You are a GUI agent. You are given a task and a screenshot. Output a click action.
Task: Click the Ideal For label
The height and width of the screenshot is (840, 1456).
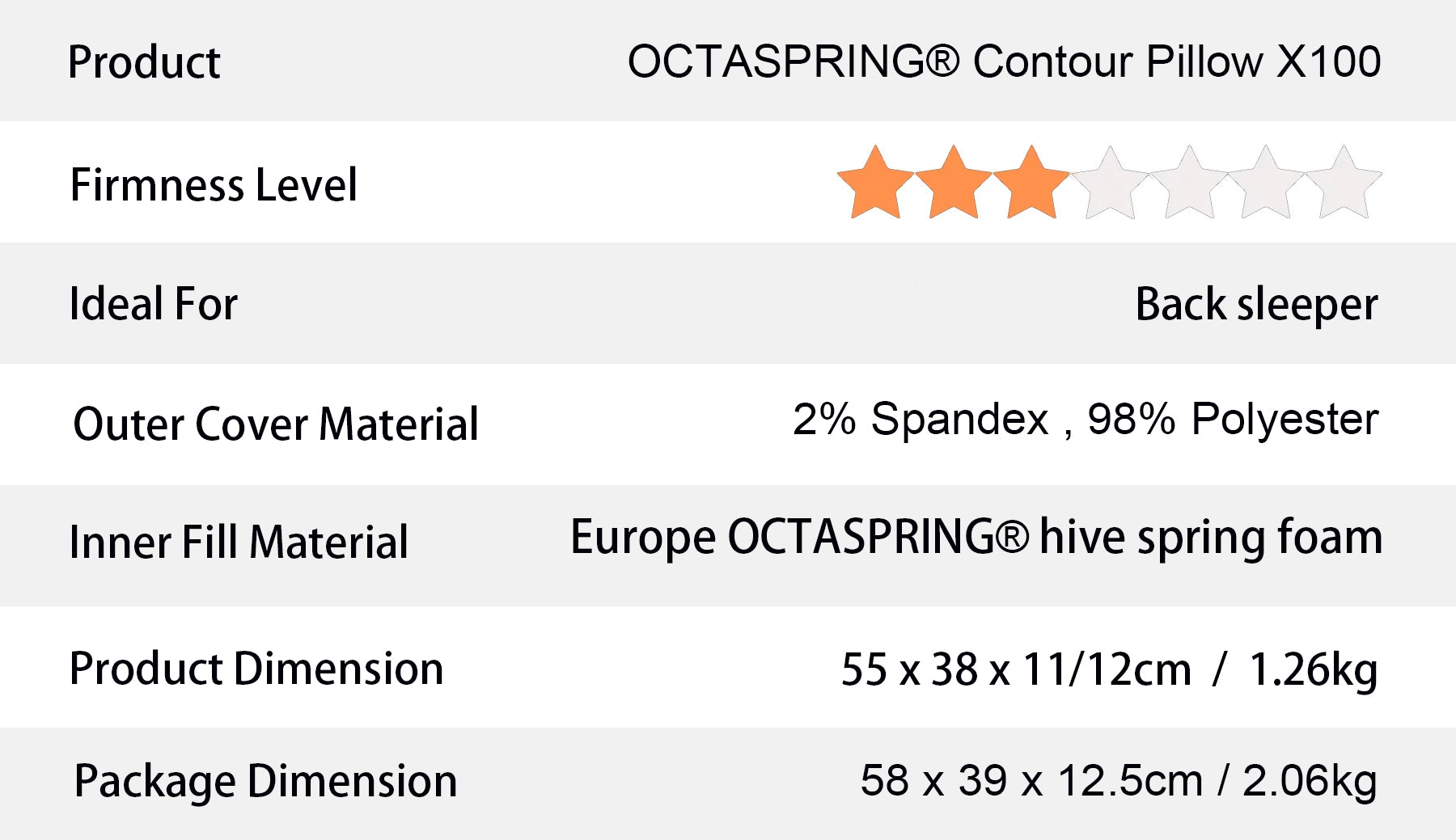coord(153,304)
